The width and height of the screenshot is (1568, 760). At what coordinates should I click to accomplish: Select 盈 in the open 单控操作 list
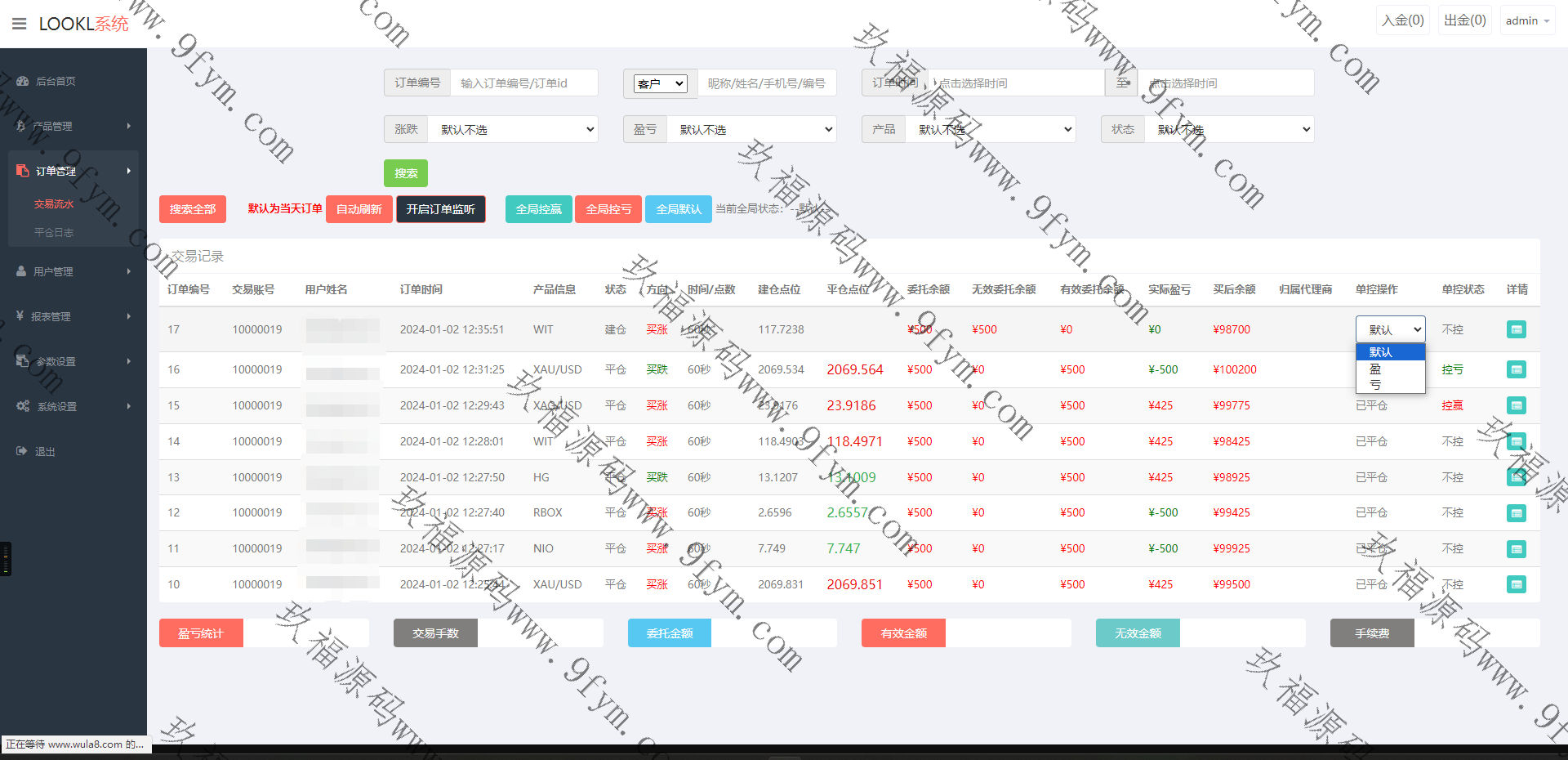pyautogui.click(x=1375, y=369)
